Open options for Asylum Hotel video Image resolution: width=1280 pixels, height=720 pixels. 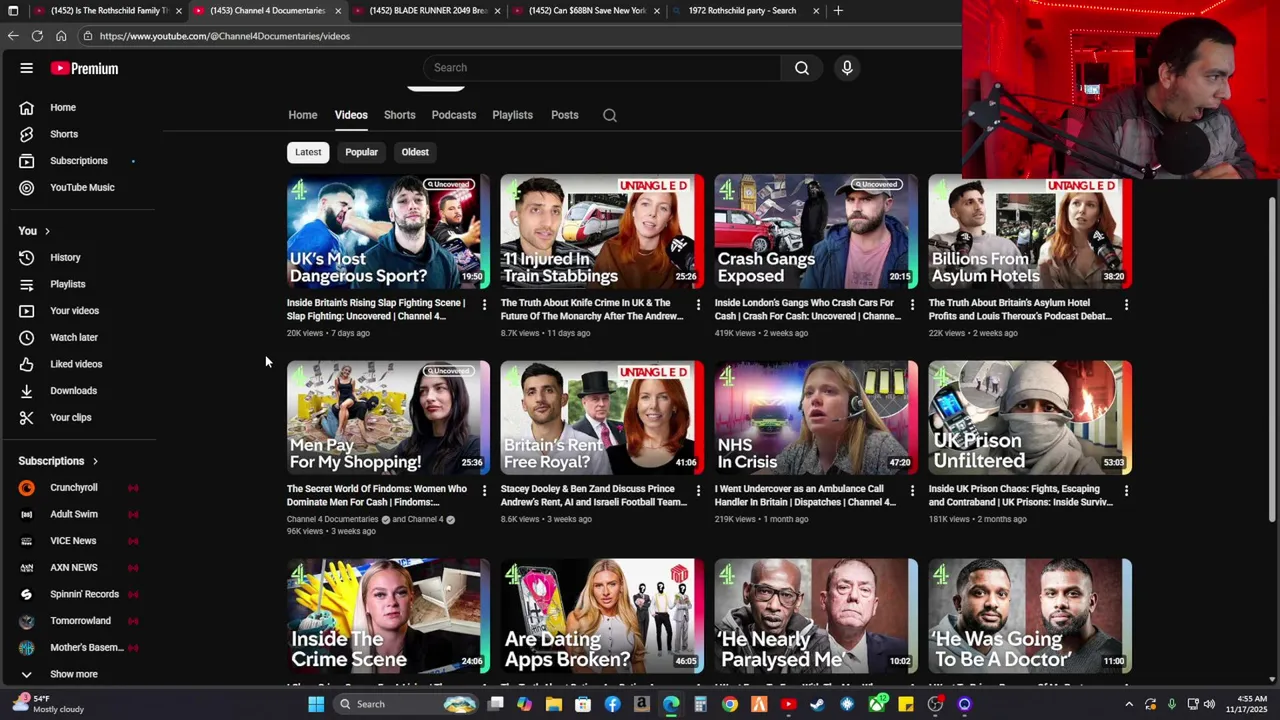[x=1126, y=304]
